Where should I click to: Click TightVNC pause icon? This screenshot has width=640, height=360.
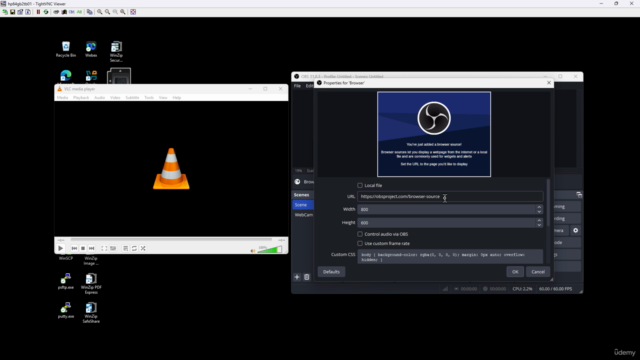(38, 12)
